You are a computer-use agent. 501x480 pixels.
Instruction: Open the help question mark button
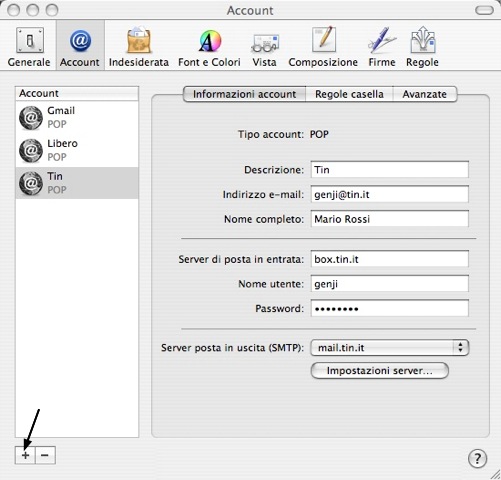pos(477,459)
